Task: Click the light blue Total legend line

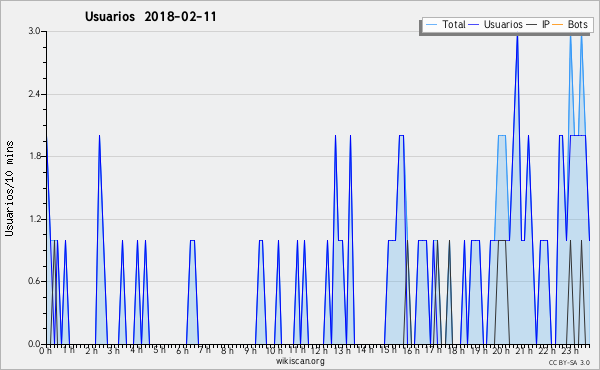Action: click(x=431, y=25)
